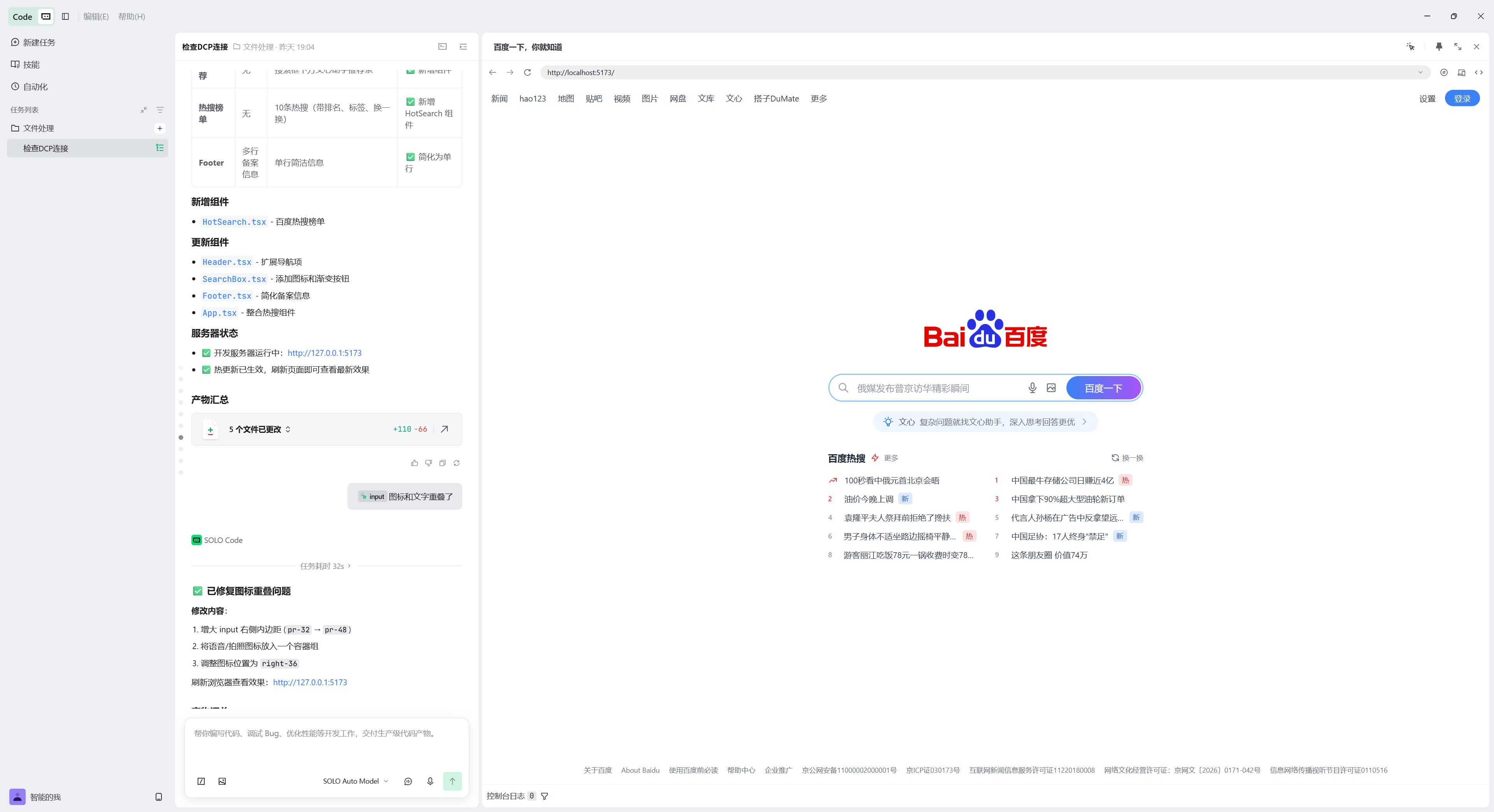Screen dimensions: 1494x812
Task: Regenerate the assistant reply
Action: coord(456,462)
